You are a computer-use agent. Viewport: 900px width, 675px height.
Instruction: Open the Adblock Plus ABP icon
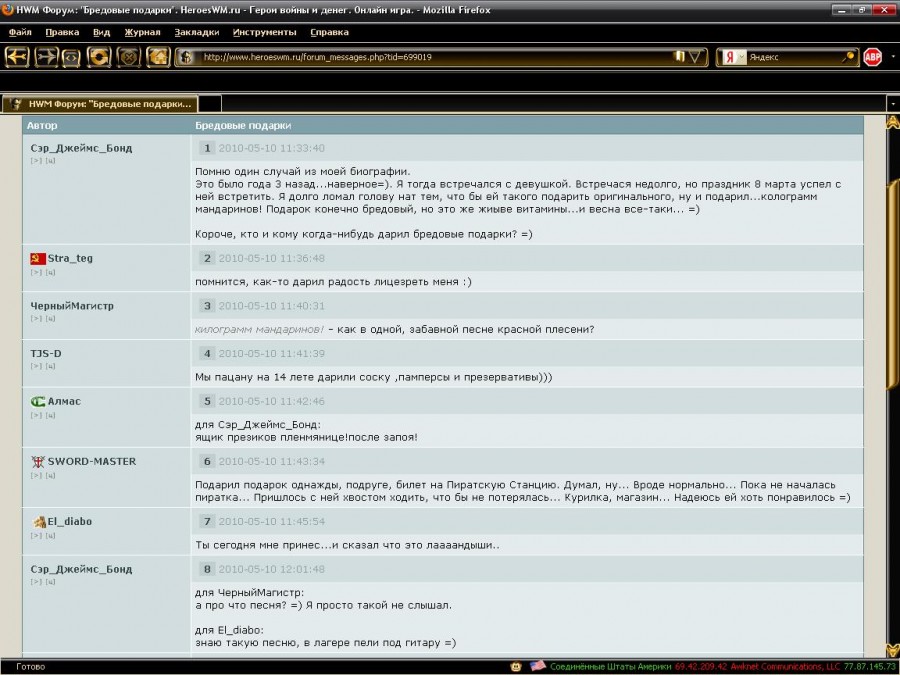(x=872, y=57)
